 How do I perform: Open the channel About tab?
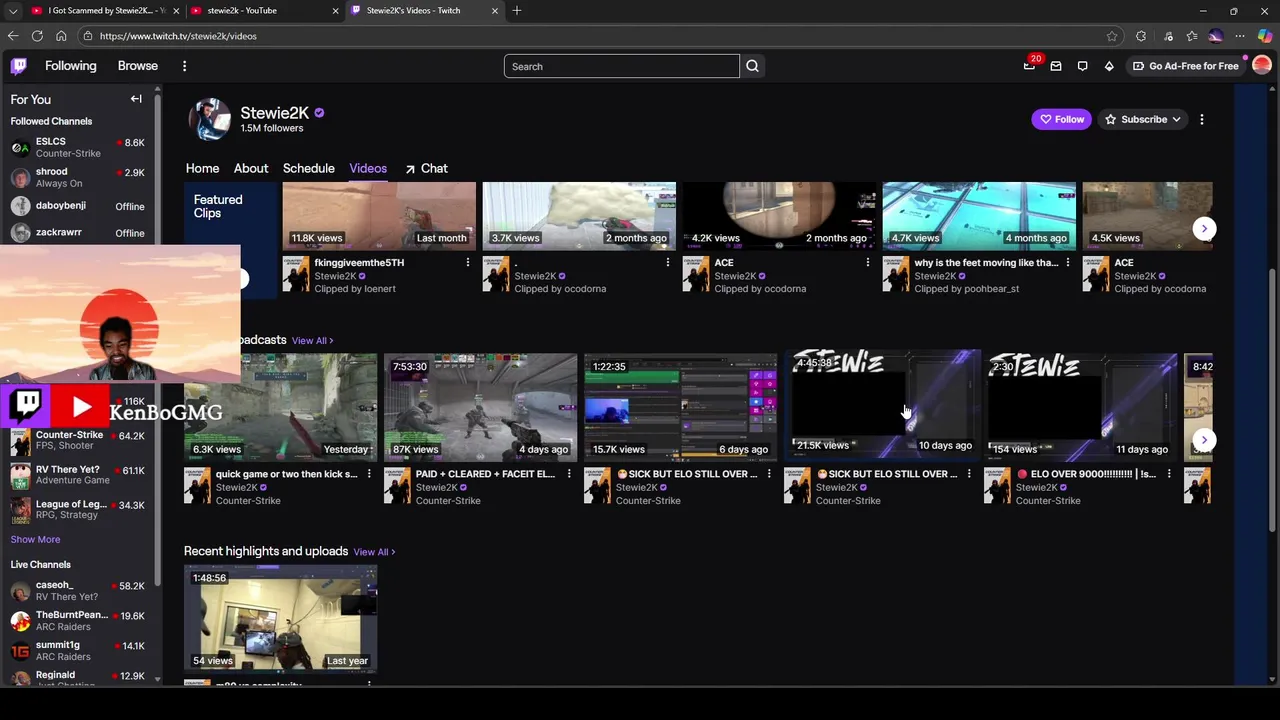point(251,169)
